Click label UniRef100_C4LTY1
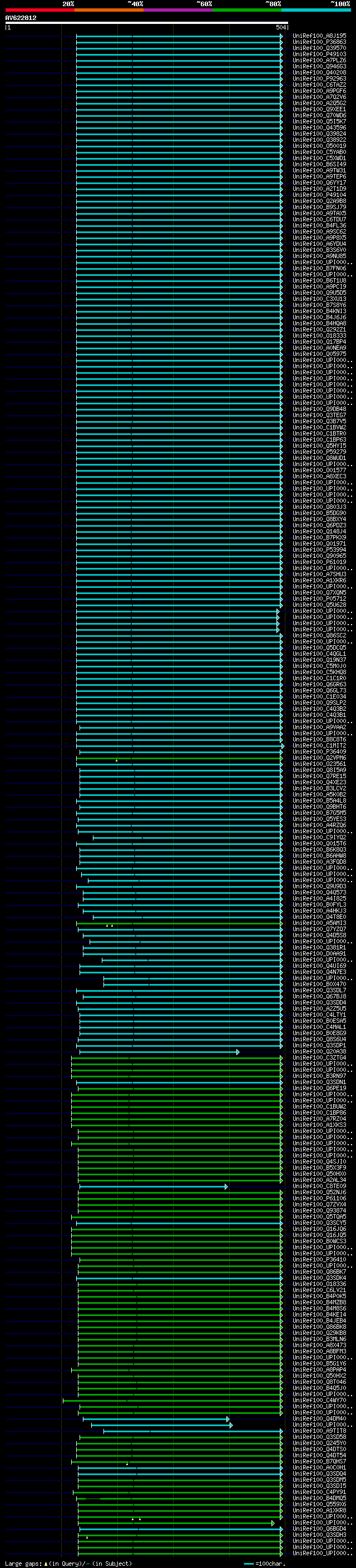The image size is (356, 1568). click(x=319, y=1015)
